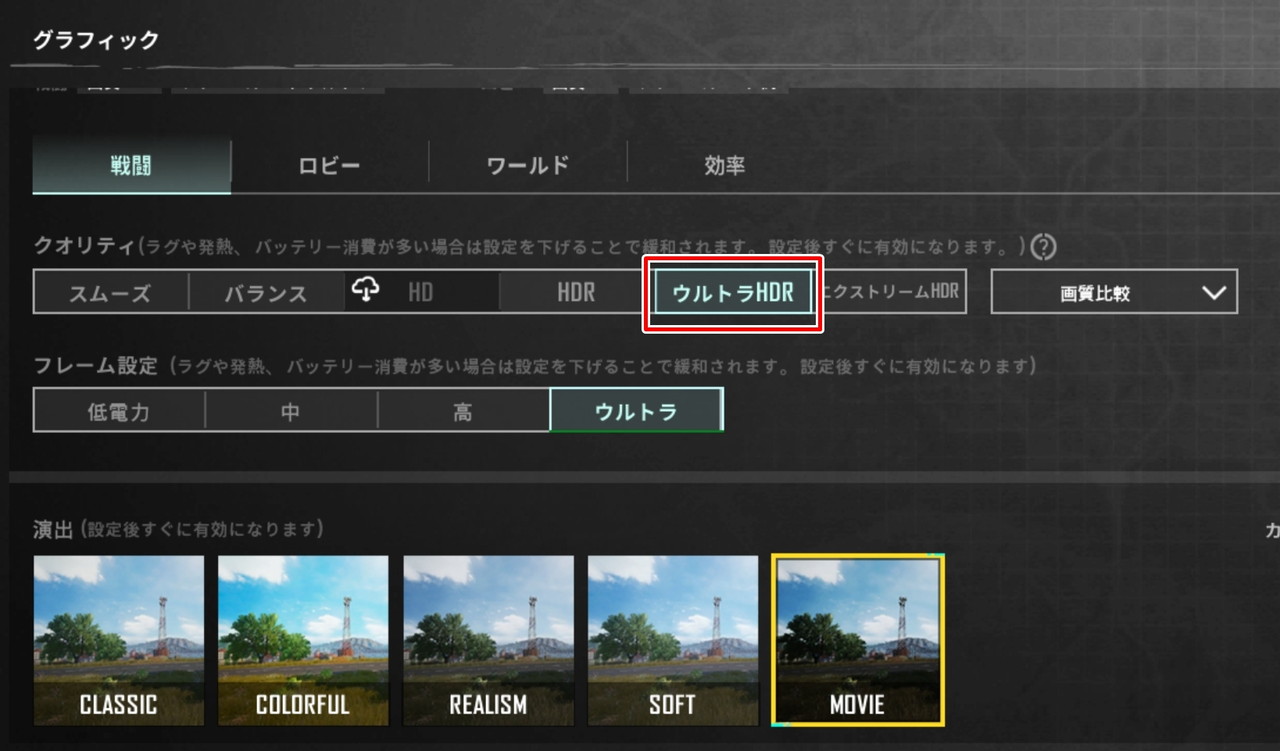This screenshot has height=751, width=1280.
Task: Pick the COLORFUL style thumbnail
Action: click(x=303, y=640)
